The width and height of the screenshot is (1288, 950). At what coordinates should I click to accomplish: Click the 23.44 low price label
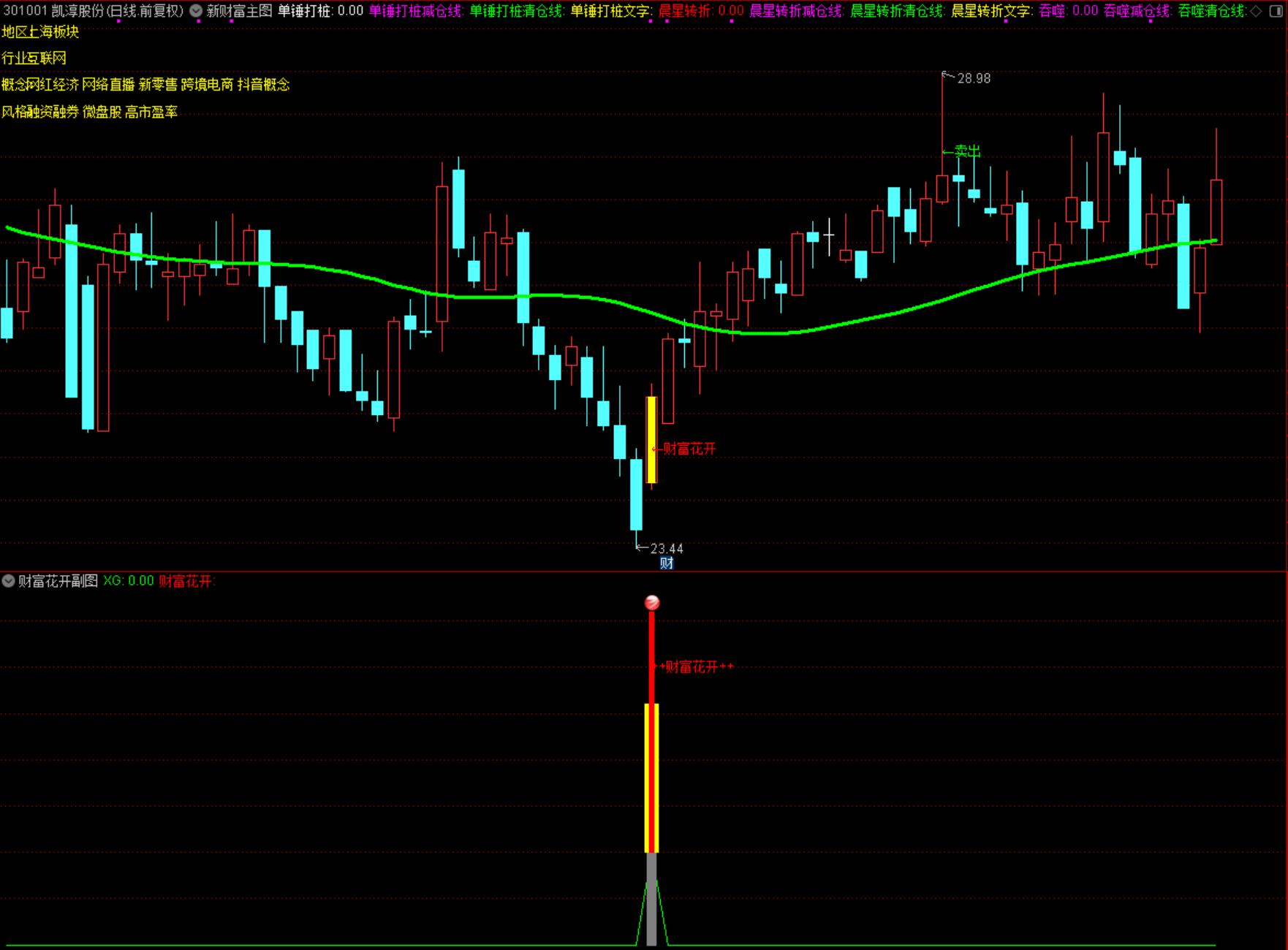point(667,548)
